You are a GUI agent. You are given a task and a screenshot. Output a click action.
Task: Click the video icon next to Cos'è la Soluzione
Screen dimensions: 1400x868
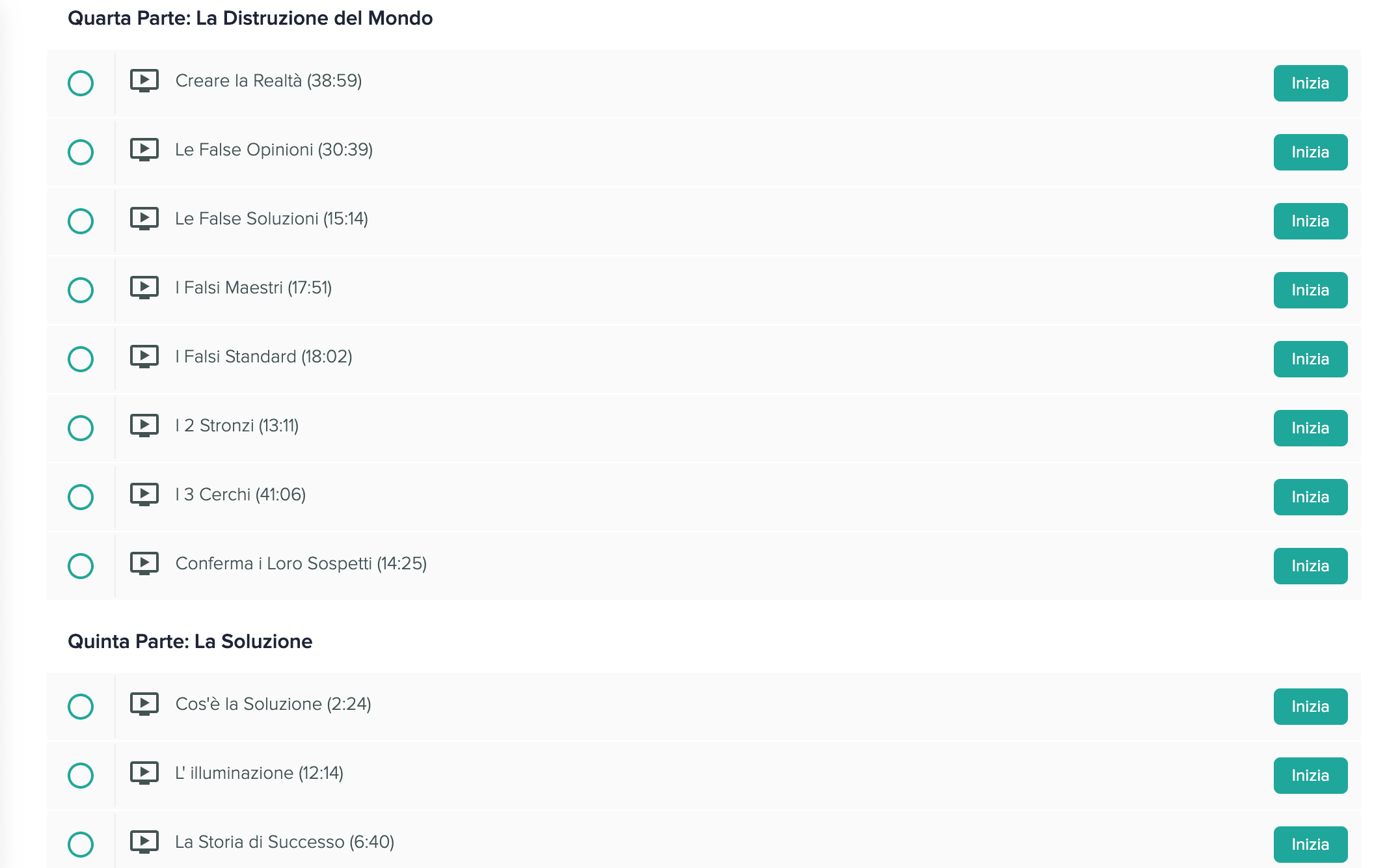(144, 704)
